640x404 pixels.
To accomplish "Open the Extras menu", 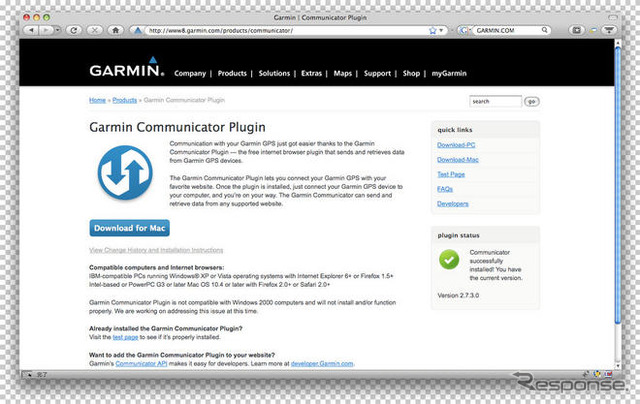I will [311, 73].
